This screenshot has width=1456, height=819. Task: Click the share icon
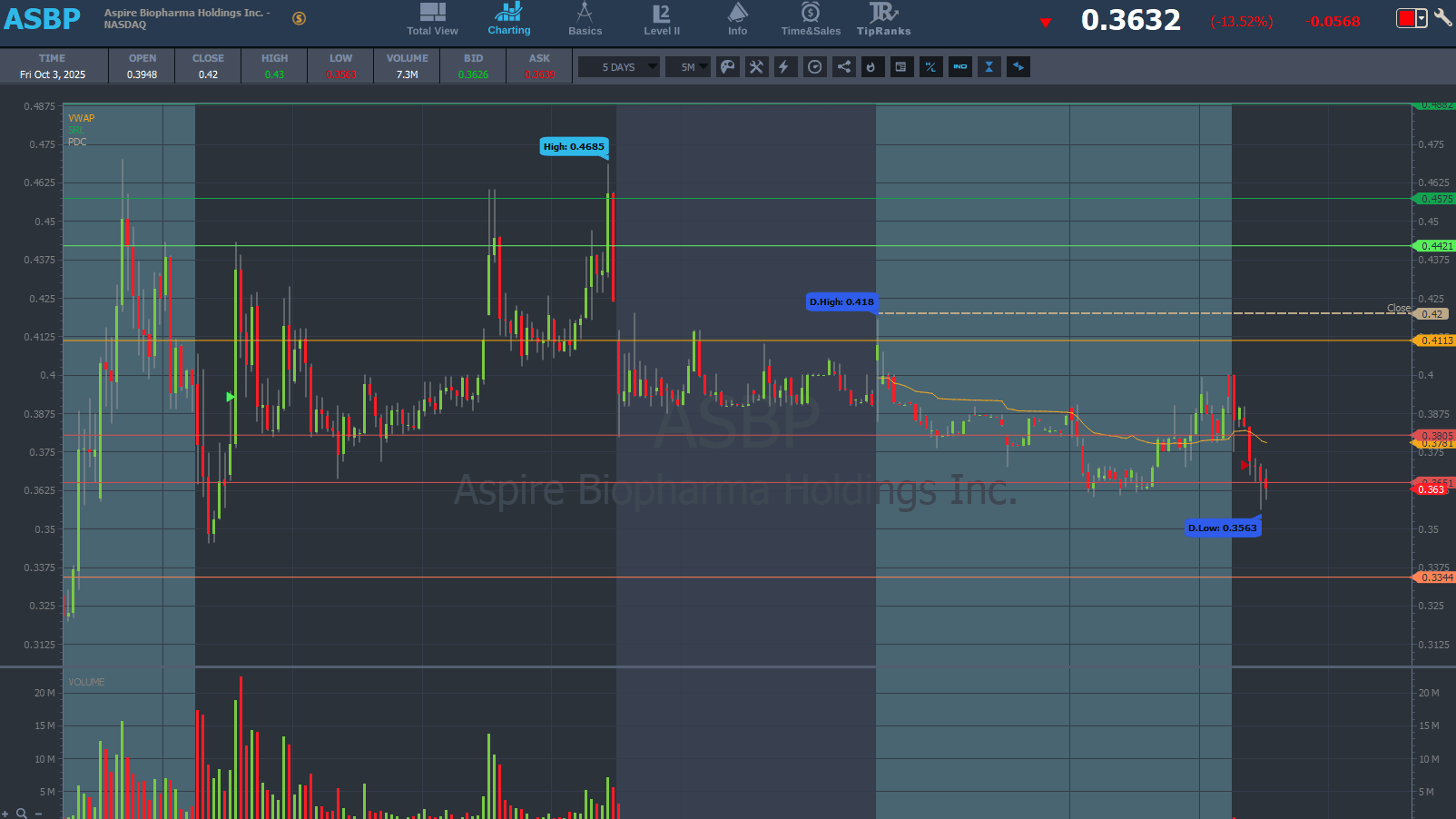[x=844, y=67]
